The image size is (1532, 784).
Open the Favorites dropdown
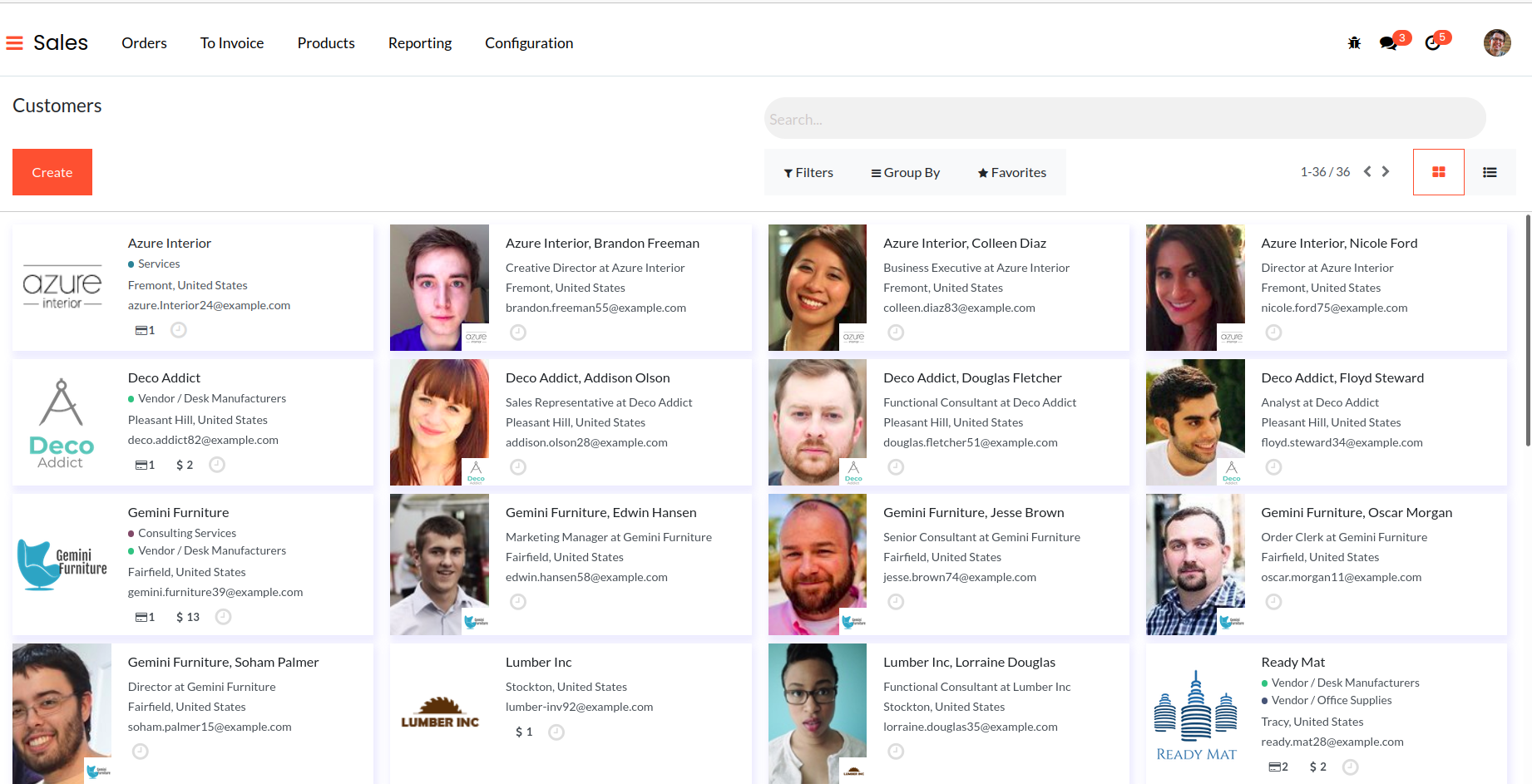coord(1011,172)
